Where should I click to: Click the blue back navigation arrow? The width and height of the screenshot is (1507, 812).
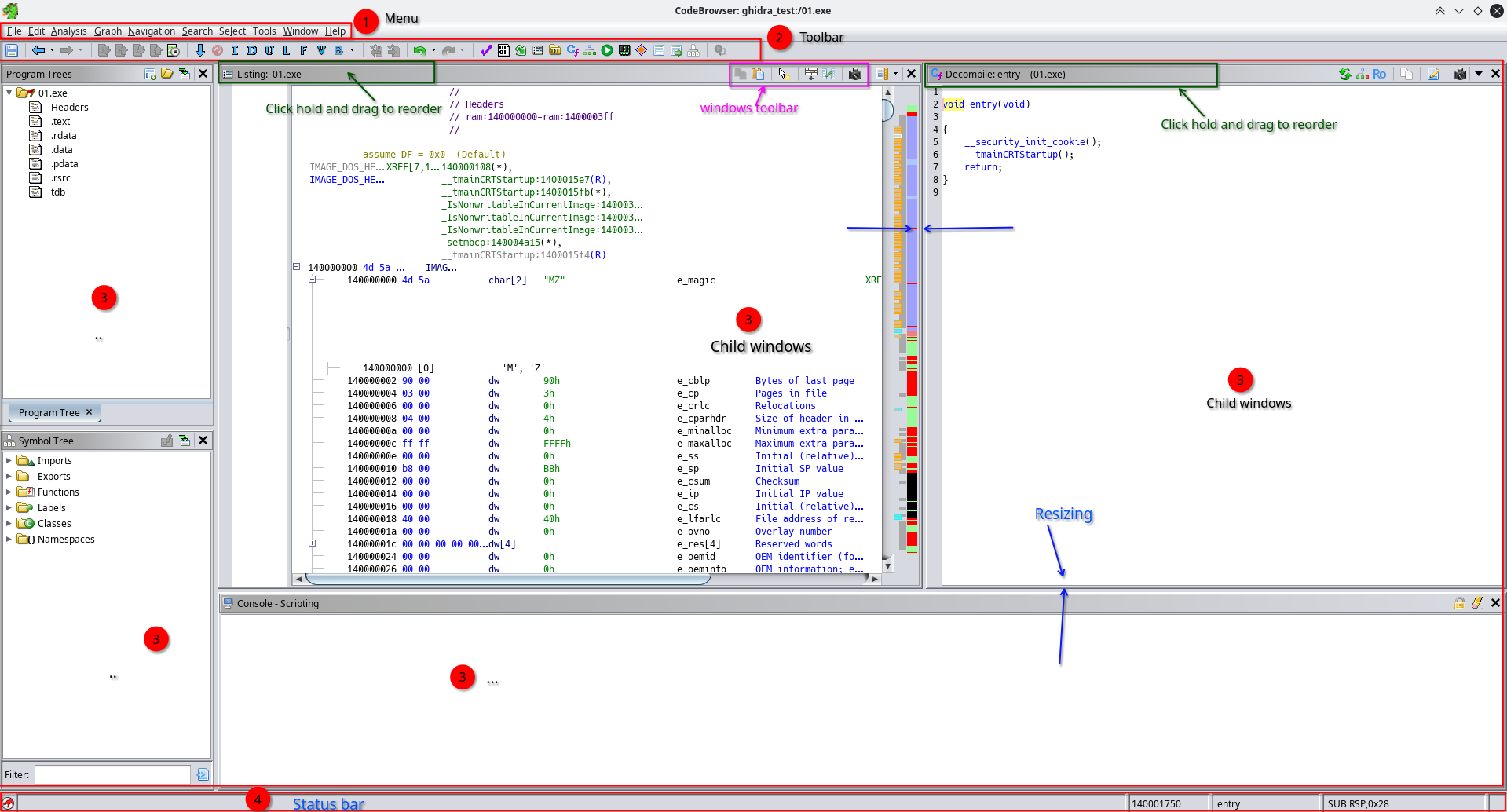(x=38, y=50)
